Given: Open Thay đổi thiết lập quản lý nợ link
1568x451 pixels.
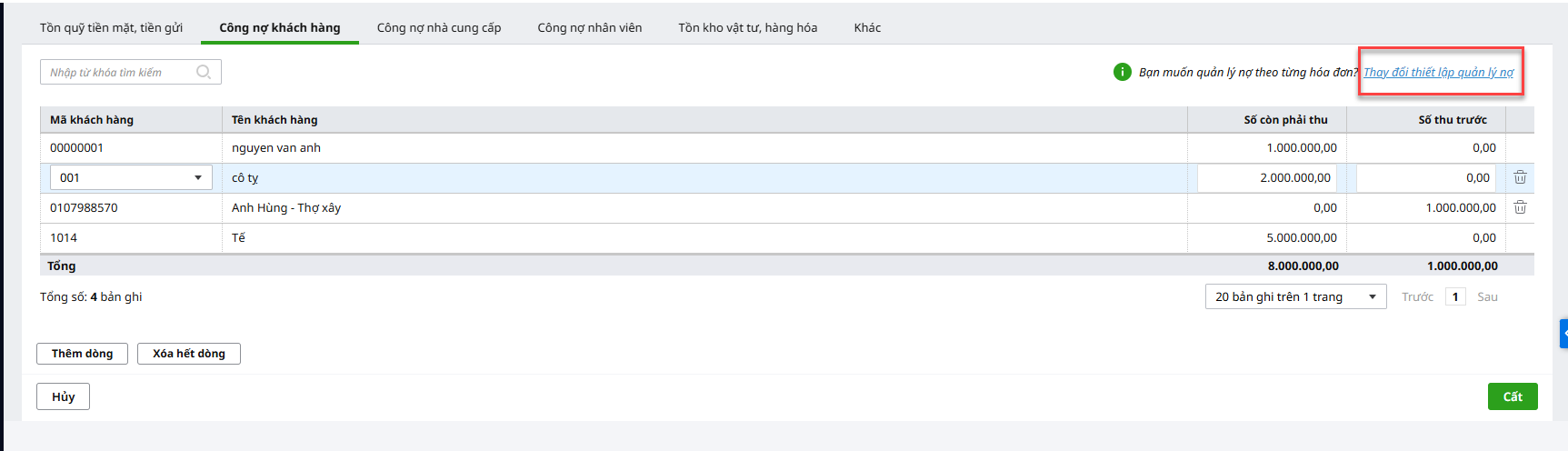Looking at the screenshot, I should pyautogui.click(x=1438, y=72).
